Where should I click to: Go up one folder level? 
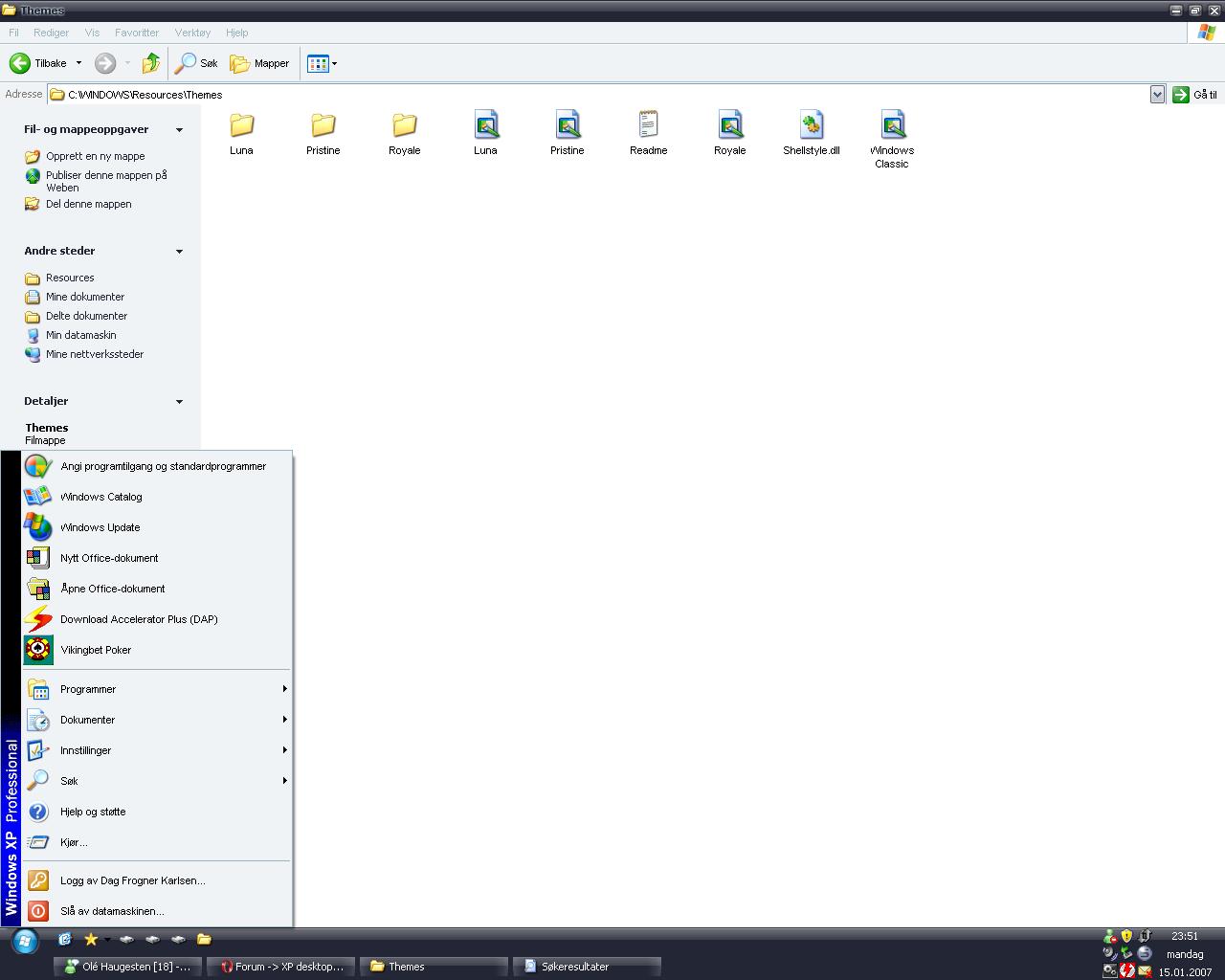click(x=151, y=63)
